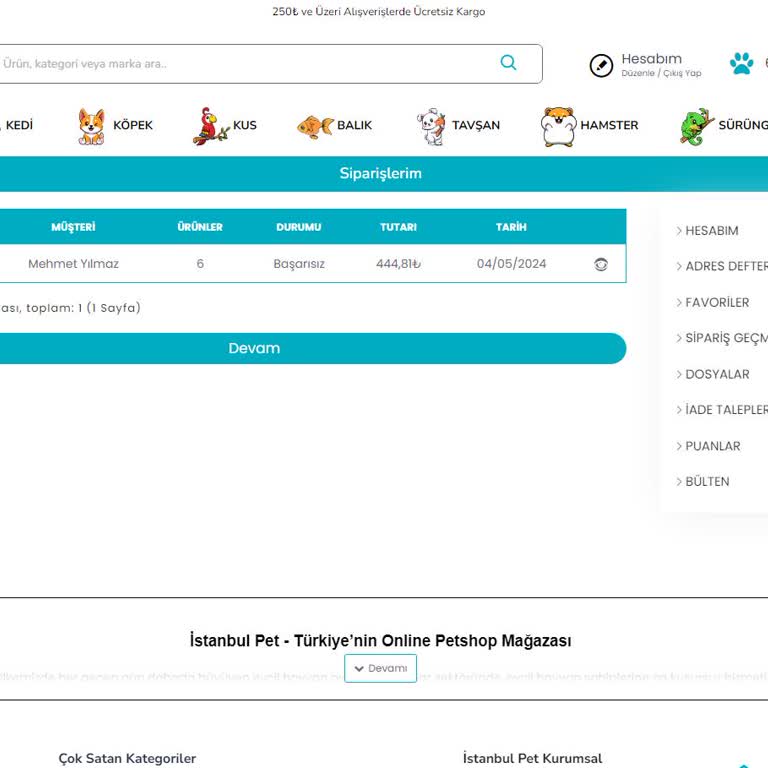
Task: Open BÜLTEN sidebar entry
Action: [x=707, y=481]
